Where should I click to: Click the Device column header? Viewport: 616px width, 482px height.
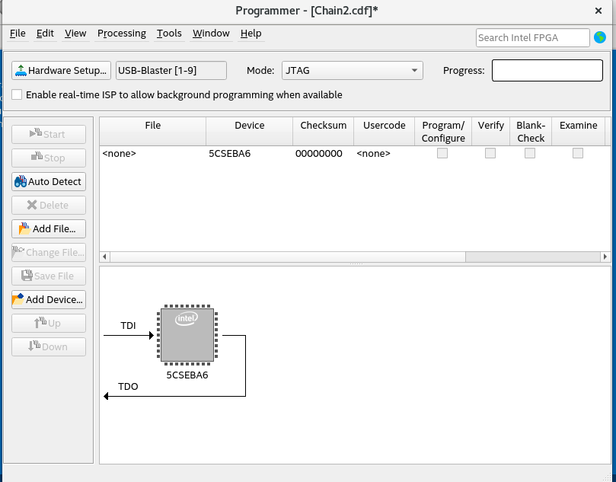point(249,131)
